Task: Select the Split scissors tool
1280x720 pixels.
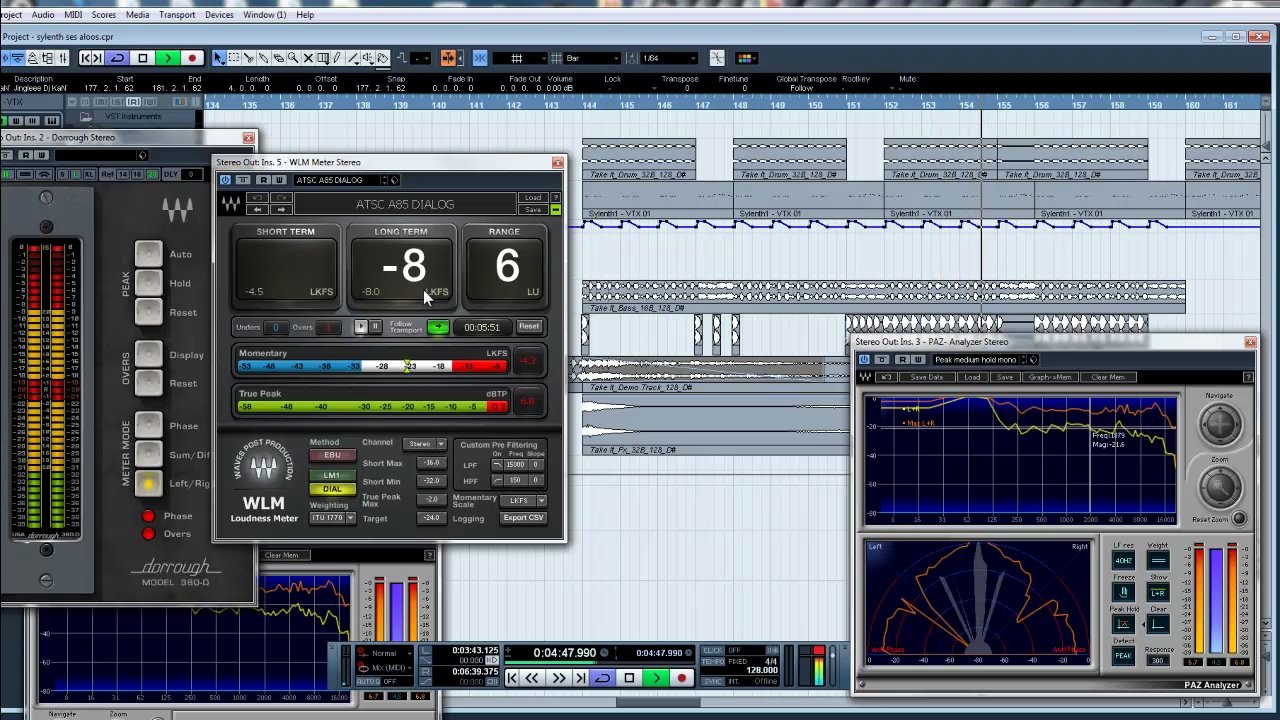Action: (x=248, y=58)
